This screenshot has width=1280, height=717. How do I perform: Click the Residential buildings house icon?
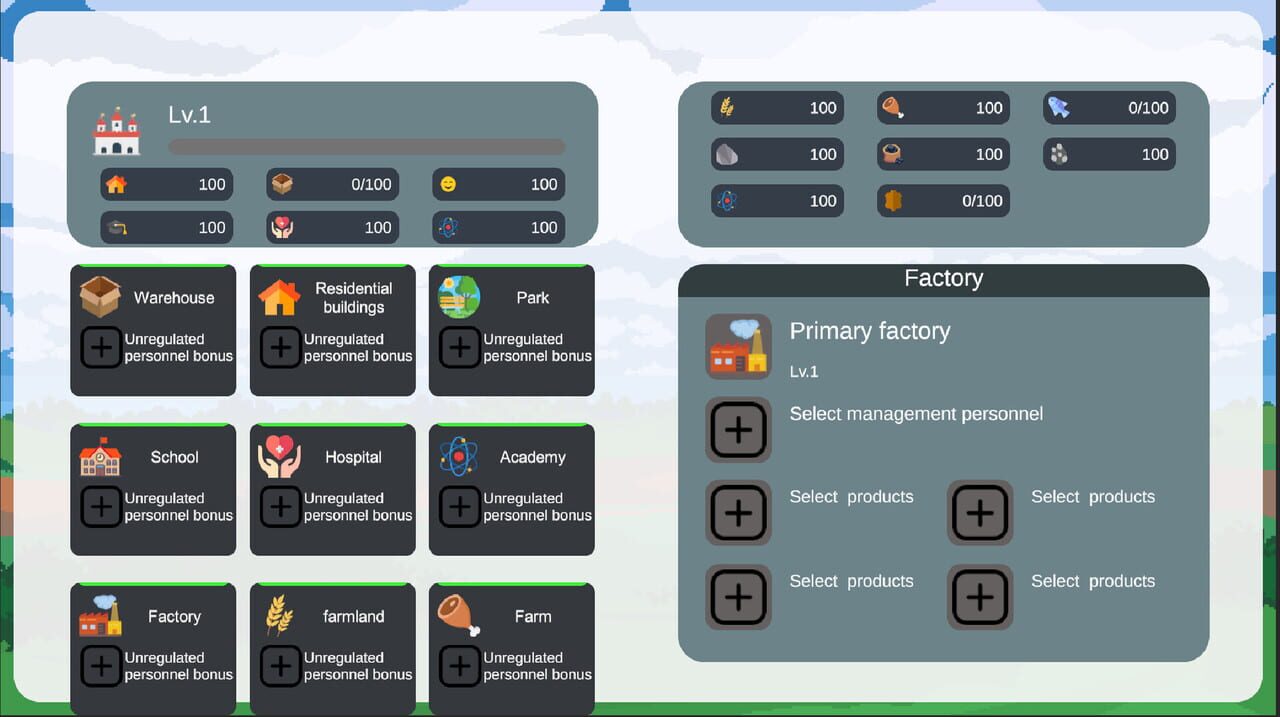point(279,297)
